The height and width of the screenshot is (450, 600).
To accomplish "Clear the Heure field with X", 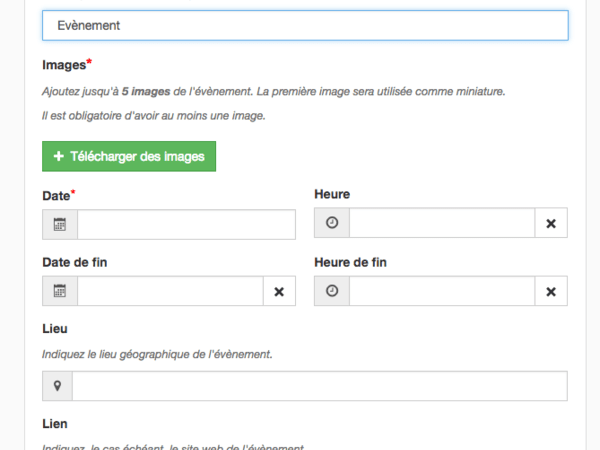I will pyautogui.click(x=550, y=224).
